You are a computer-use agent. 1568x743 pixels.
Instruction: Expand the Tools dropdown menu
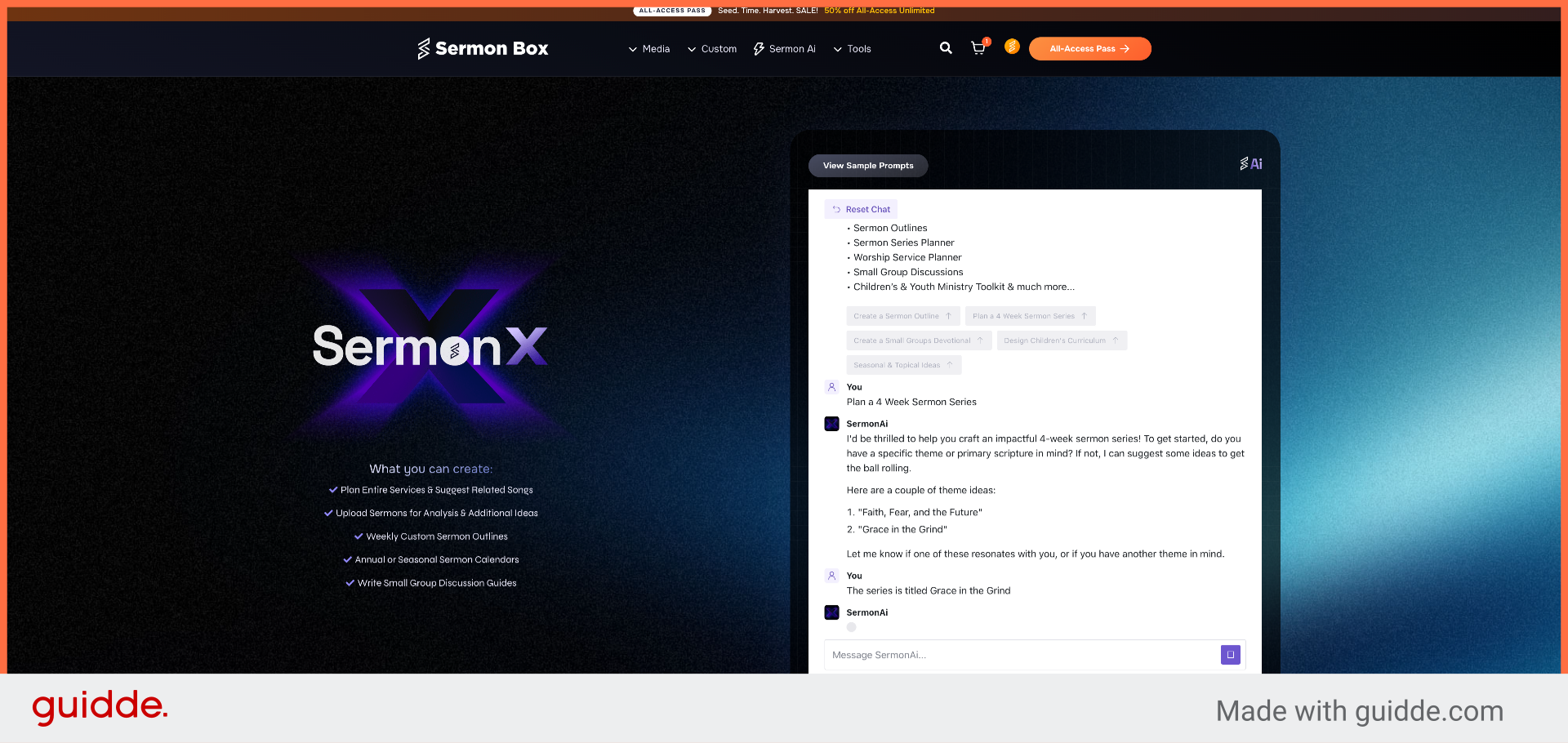[852, 48]
